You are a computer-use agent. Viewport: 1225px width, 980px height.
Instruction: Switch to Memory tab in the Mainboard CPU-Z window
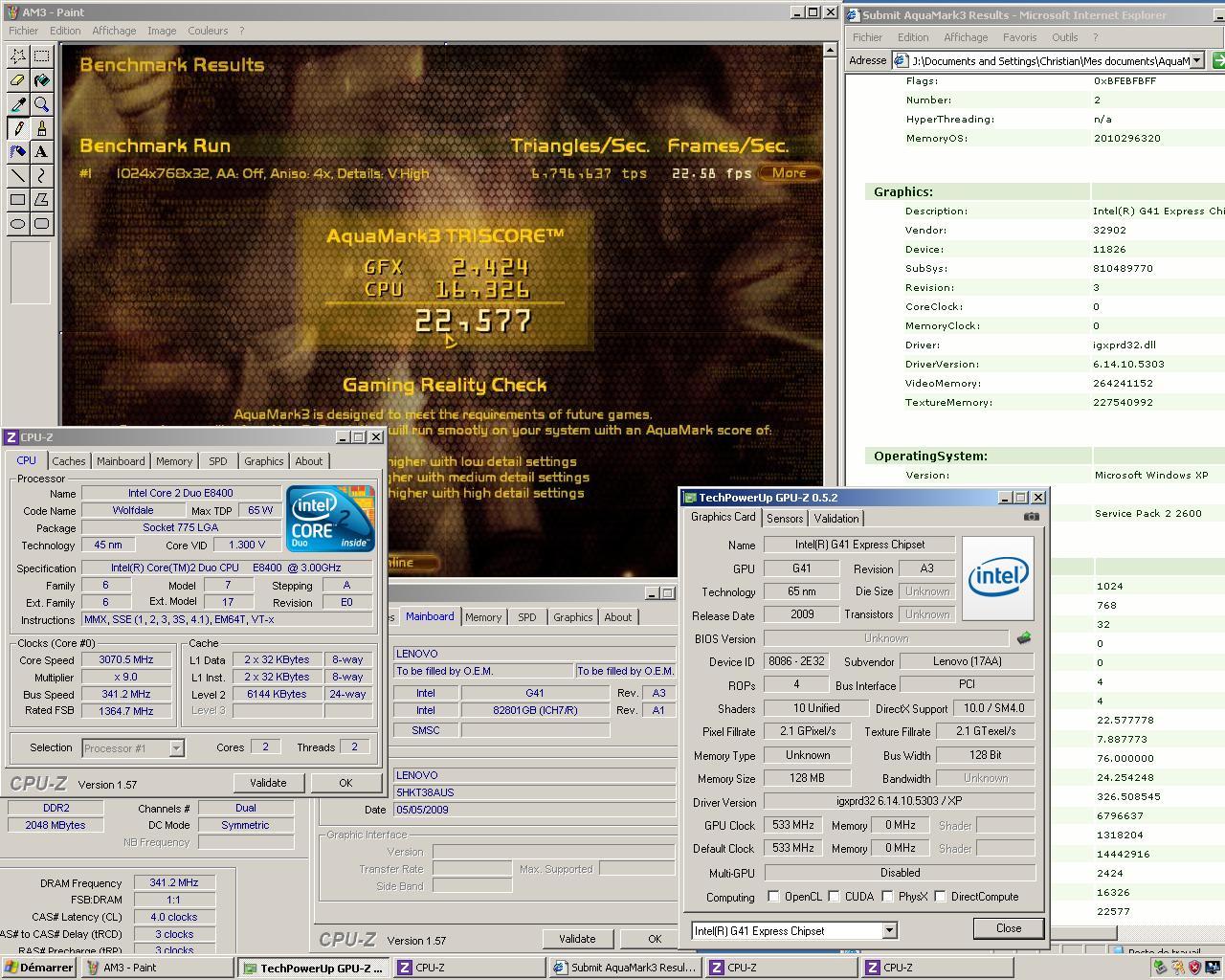483,617
